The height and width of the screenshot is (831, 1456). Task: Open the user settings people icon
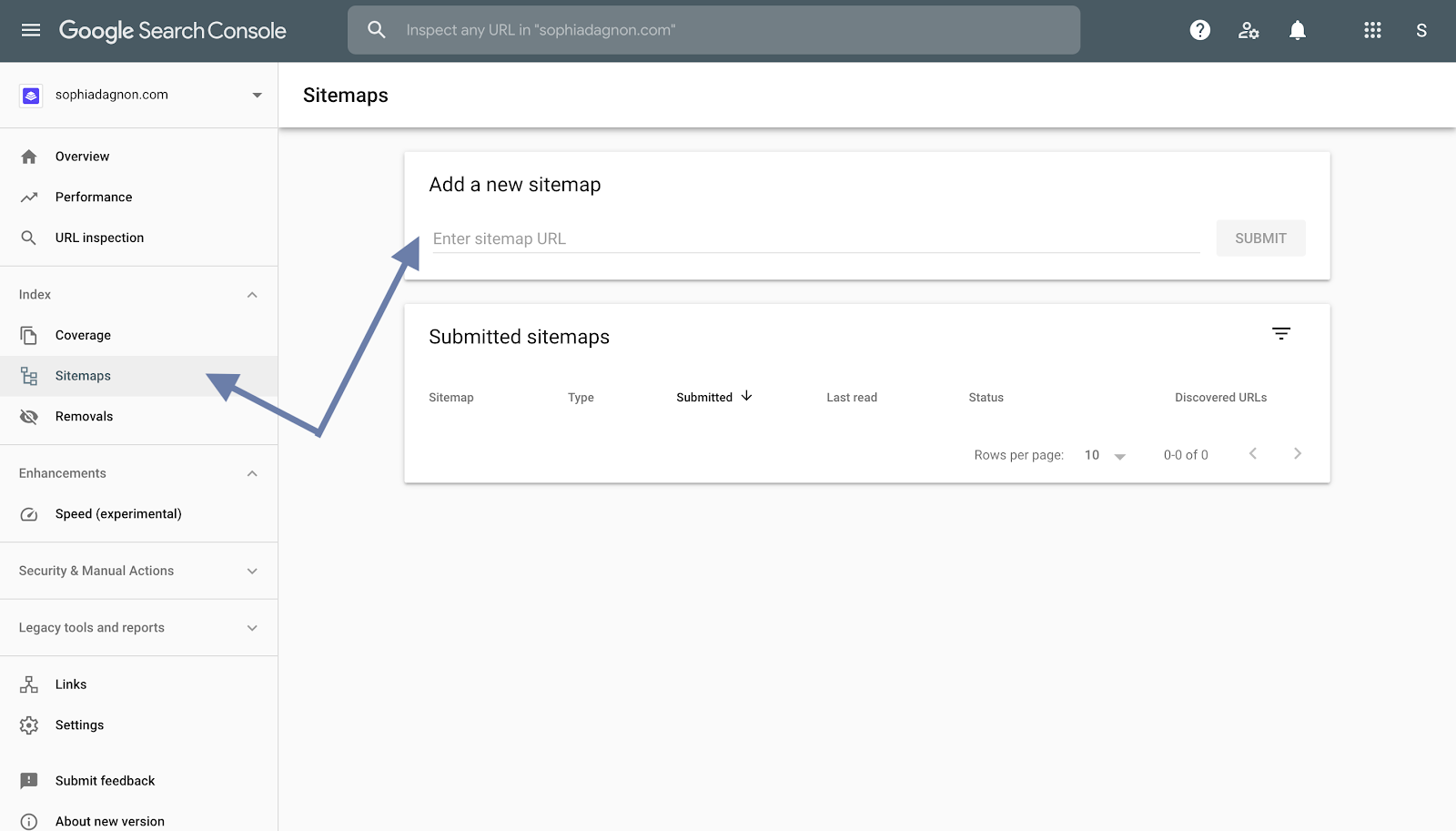[1249, 30]
